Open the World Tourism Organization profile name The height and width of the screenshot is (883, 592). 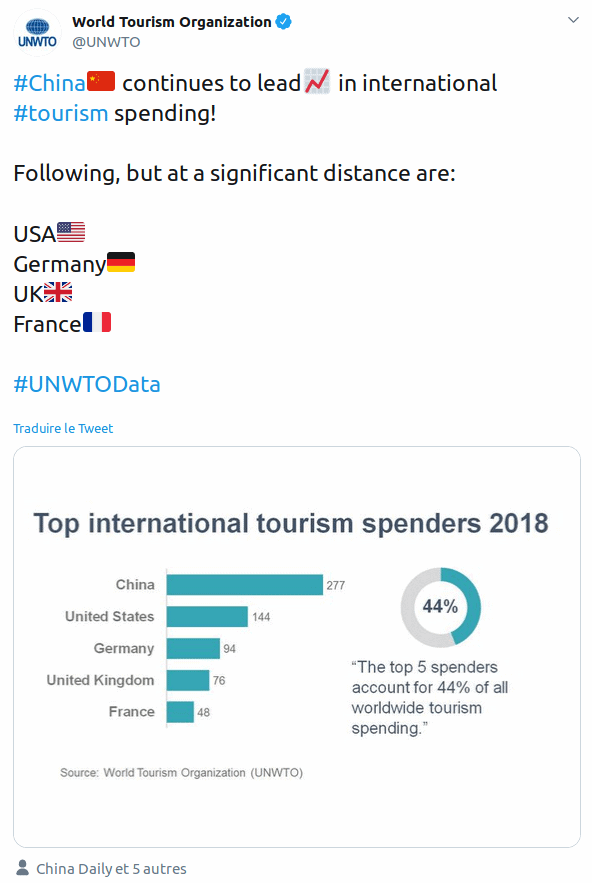coord(172,22)
